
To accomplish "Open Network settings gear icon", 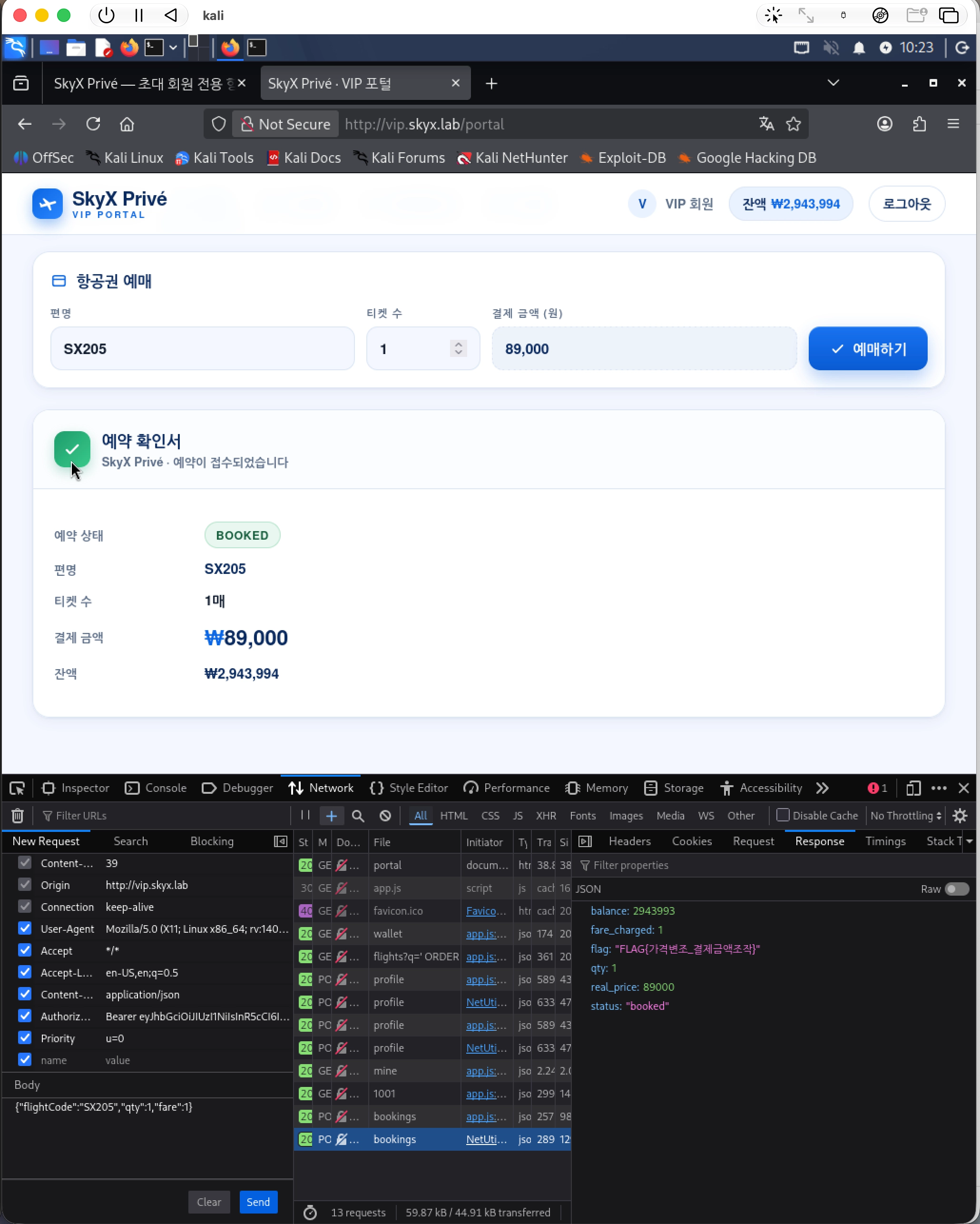I will pyautogui.click(x=960, y=816).
